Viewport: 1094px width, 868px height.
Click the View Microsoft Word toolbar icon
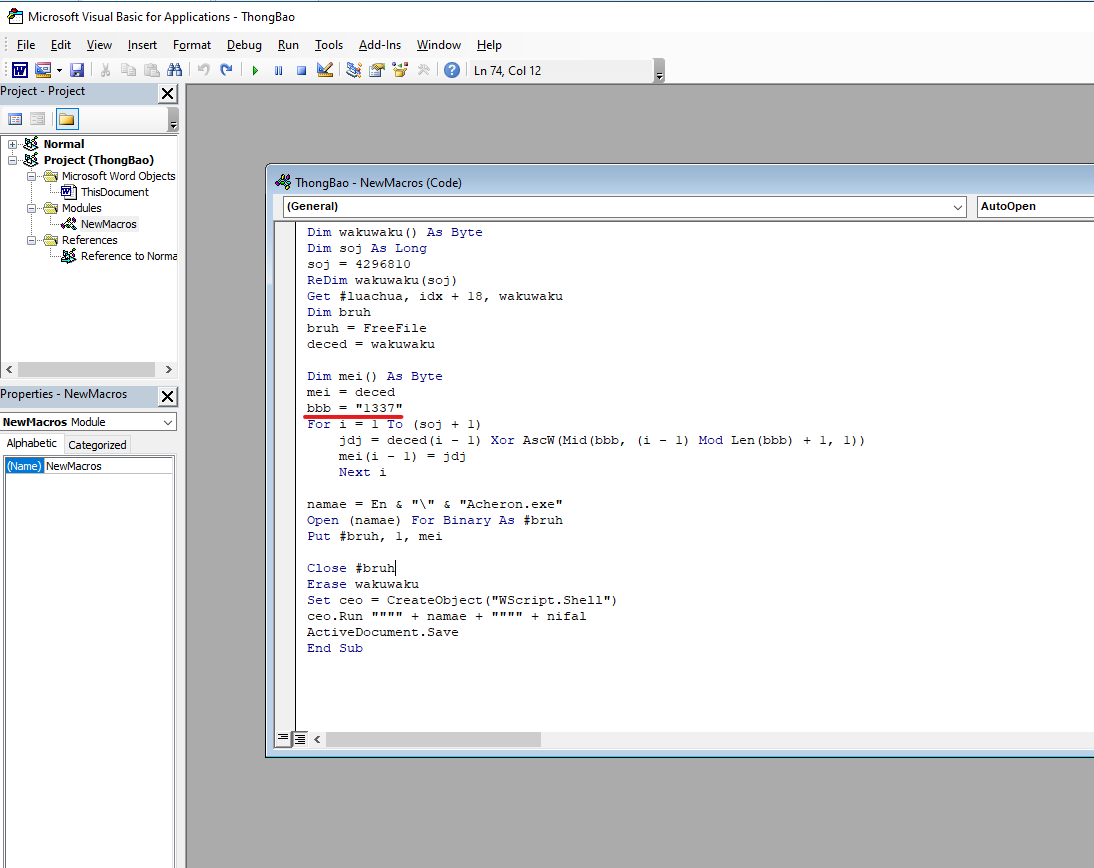pyautogui.click(x=20, y=70)
